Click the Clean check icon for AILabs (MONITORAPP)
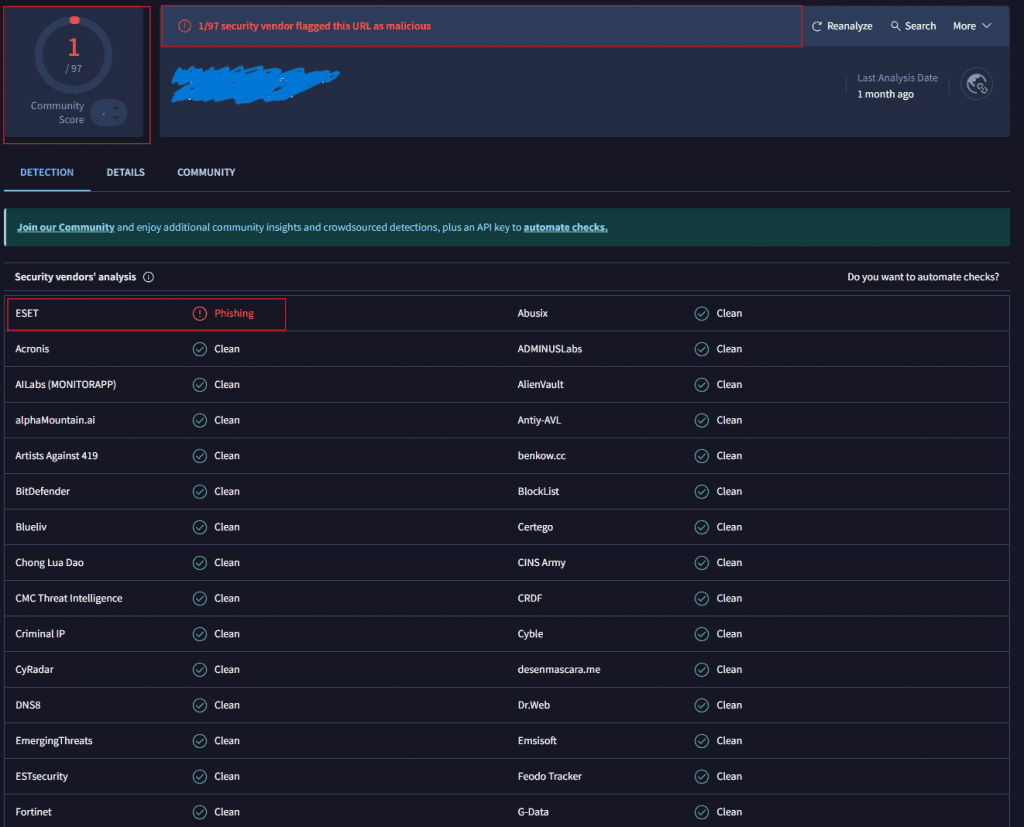 pyautogui.click(x=200, y=385)
